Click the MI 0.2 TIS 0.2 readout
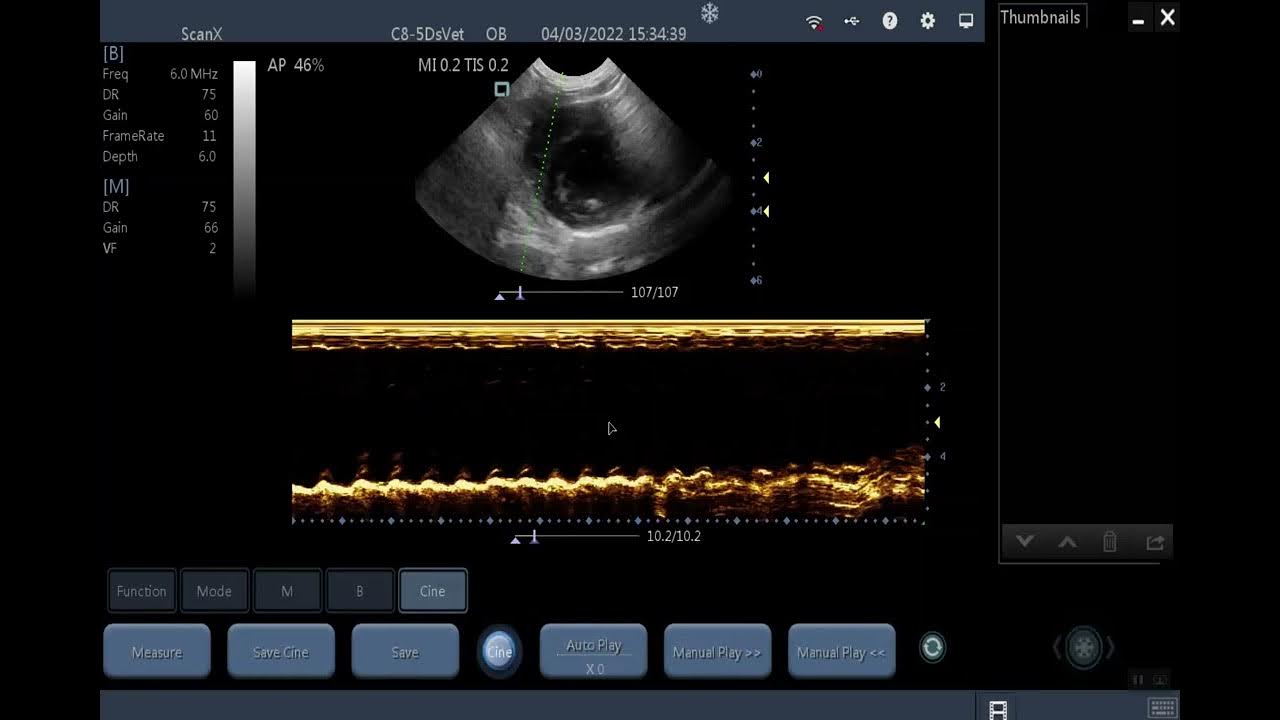Image resolution: width=1280 pixels, height=720 pixels. (463, 65)
